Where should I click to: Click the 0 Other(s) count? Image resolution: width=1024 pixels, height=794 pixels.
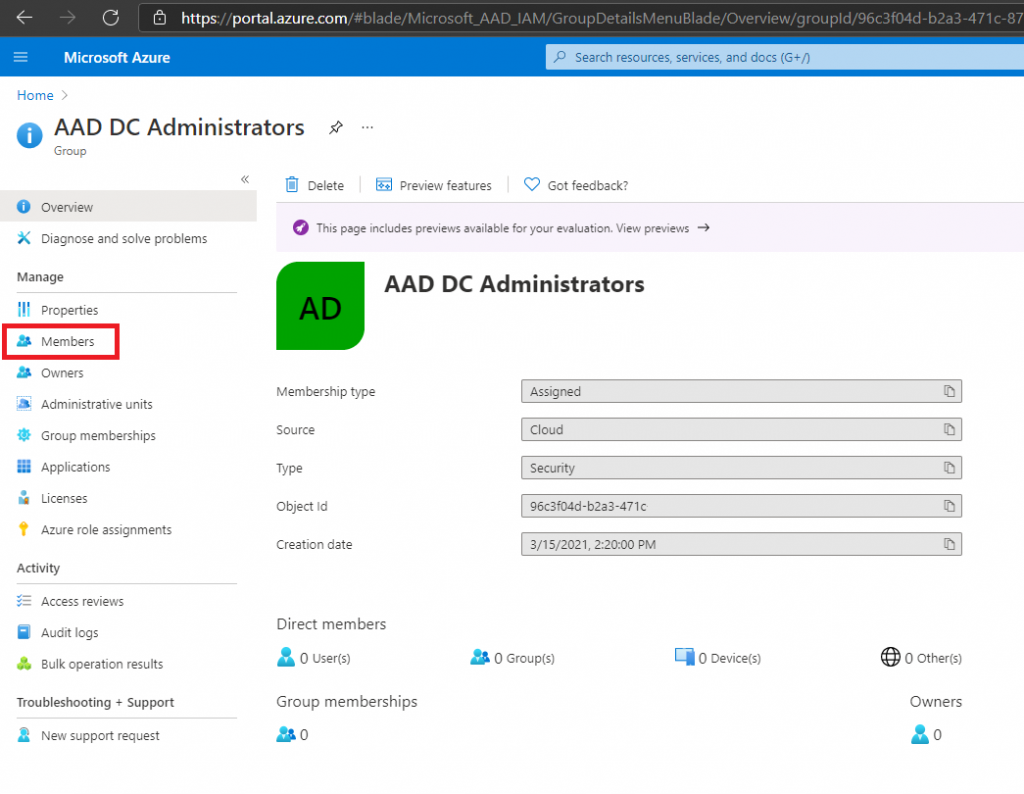pos(933,658)
